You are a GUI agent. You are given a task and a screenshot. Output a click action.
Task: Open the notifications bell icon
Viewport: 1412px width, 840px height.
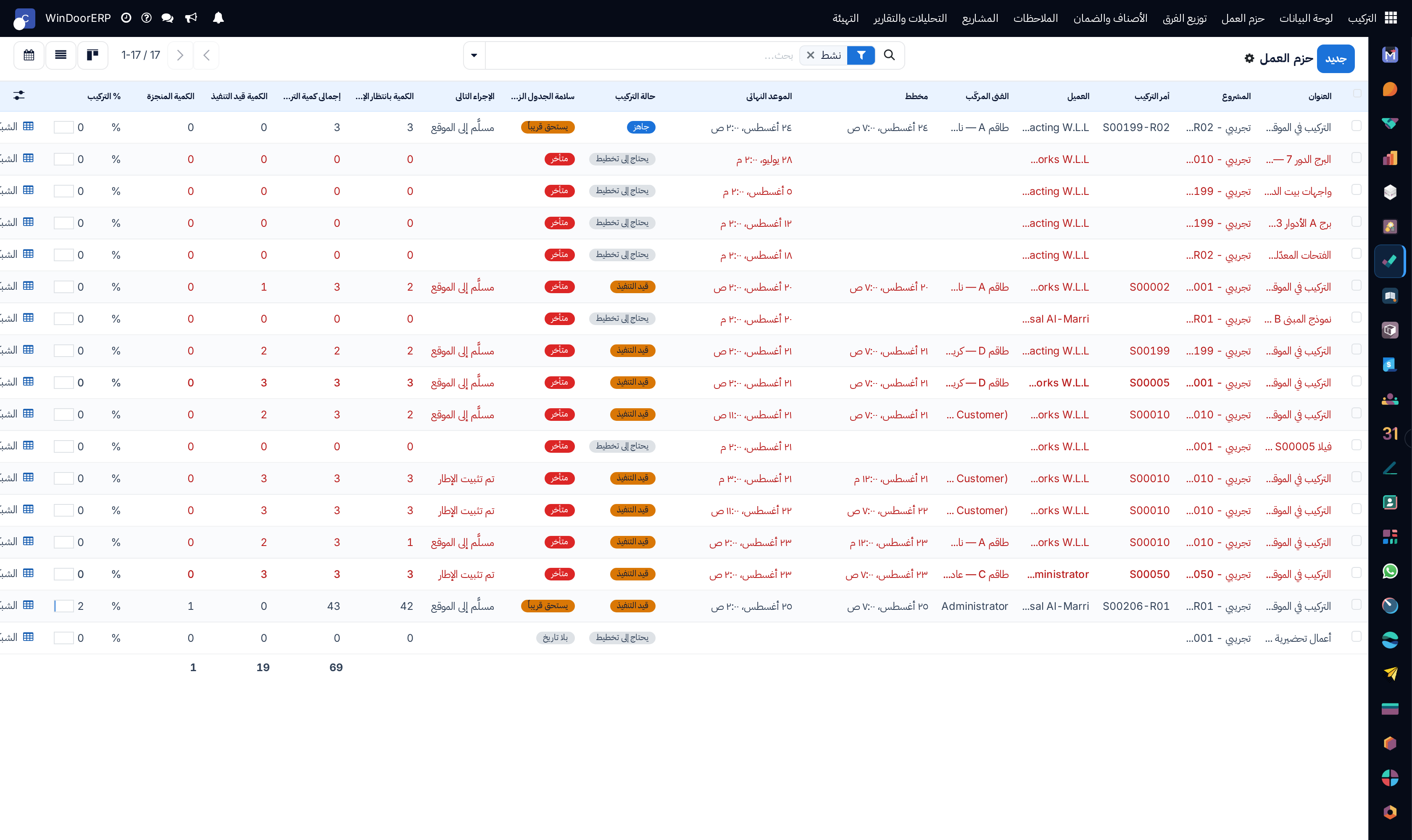pyautogui.click(x=218, y=18)
